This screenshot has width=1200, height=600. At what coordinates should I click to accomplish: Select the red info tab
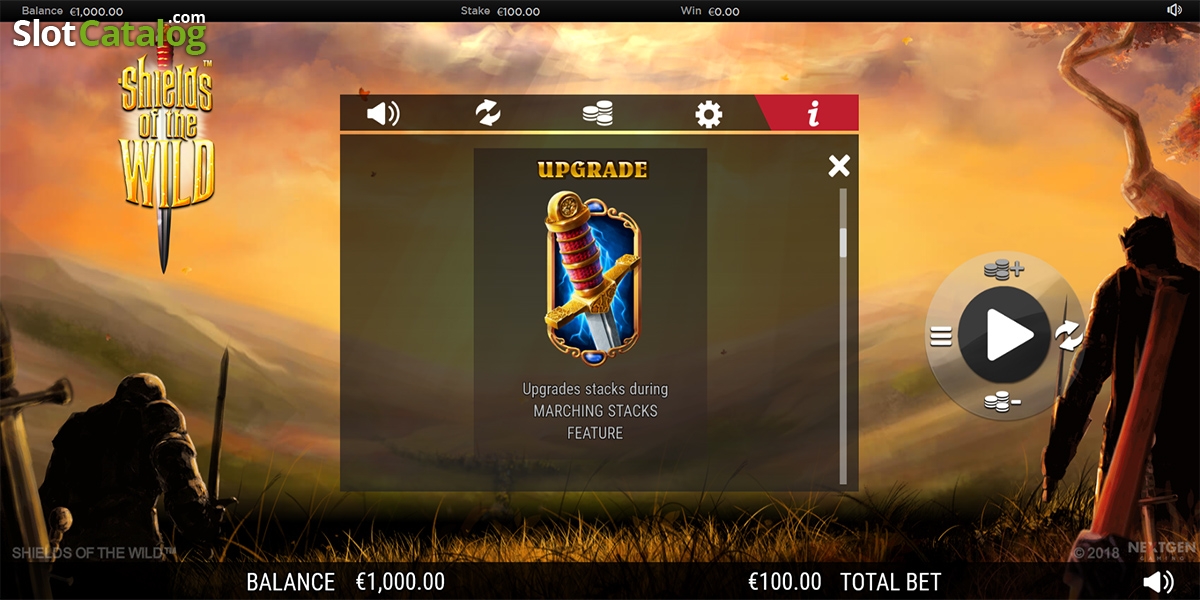pos(812,113)
